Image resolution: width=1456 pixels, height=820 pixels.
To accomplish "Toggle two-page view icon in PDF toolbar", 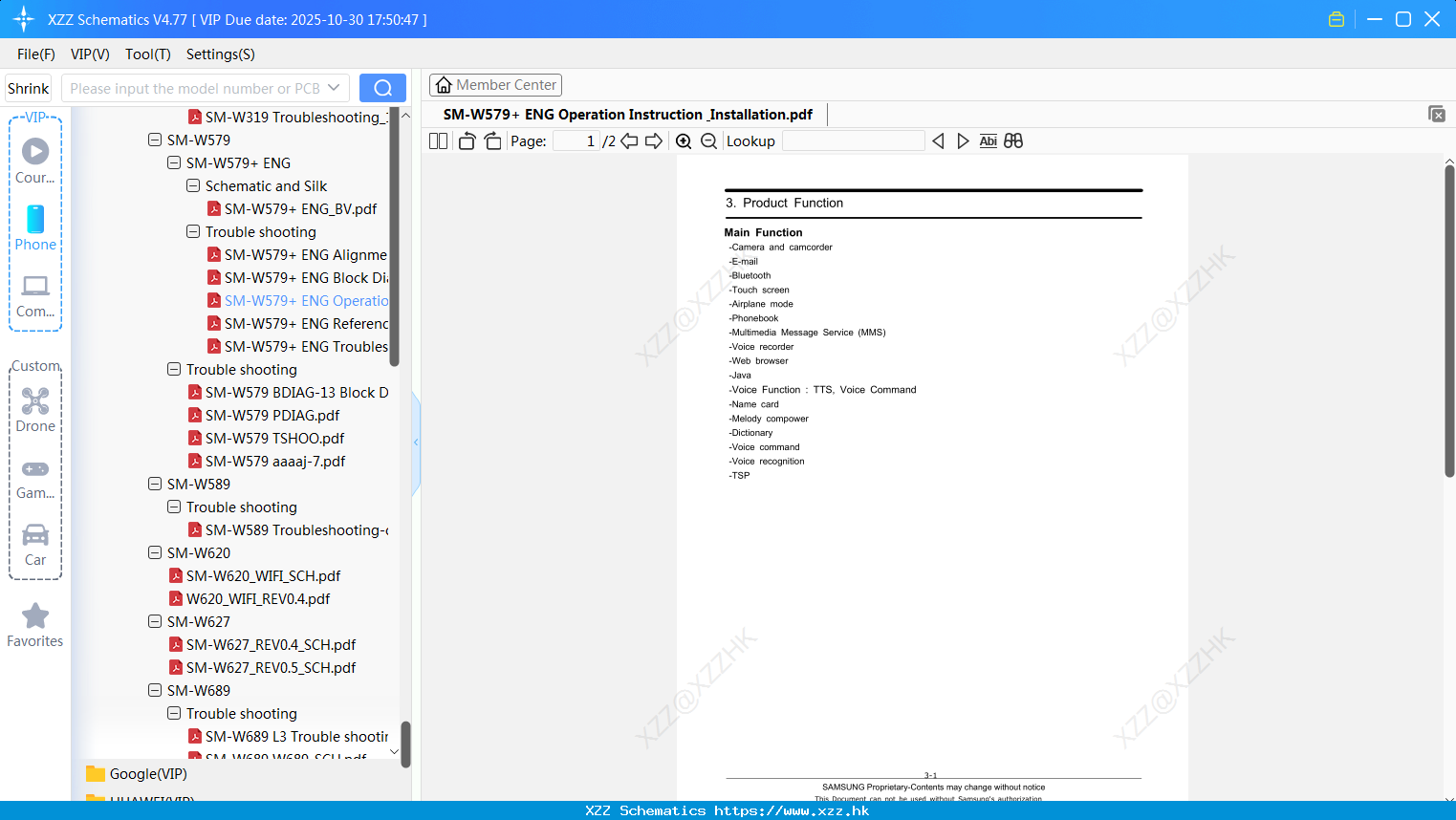I will click(439, 140).
